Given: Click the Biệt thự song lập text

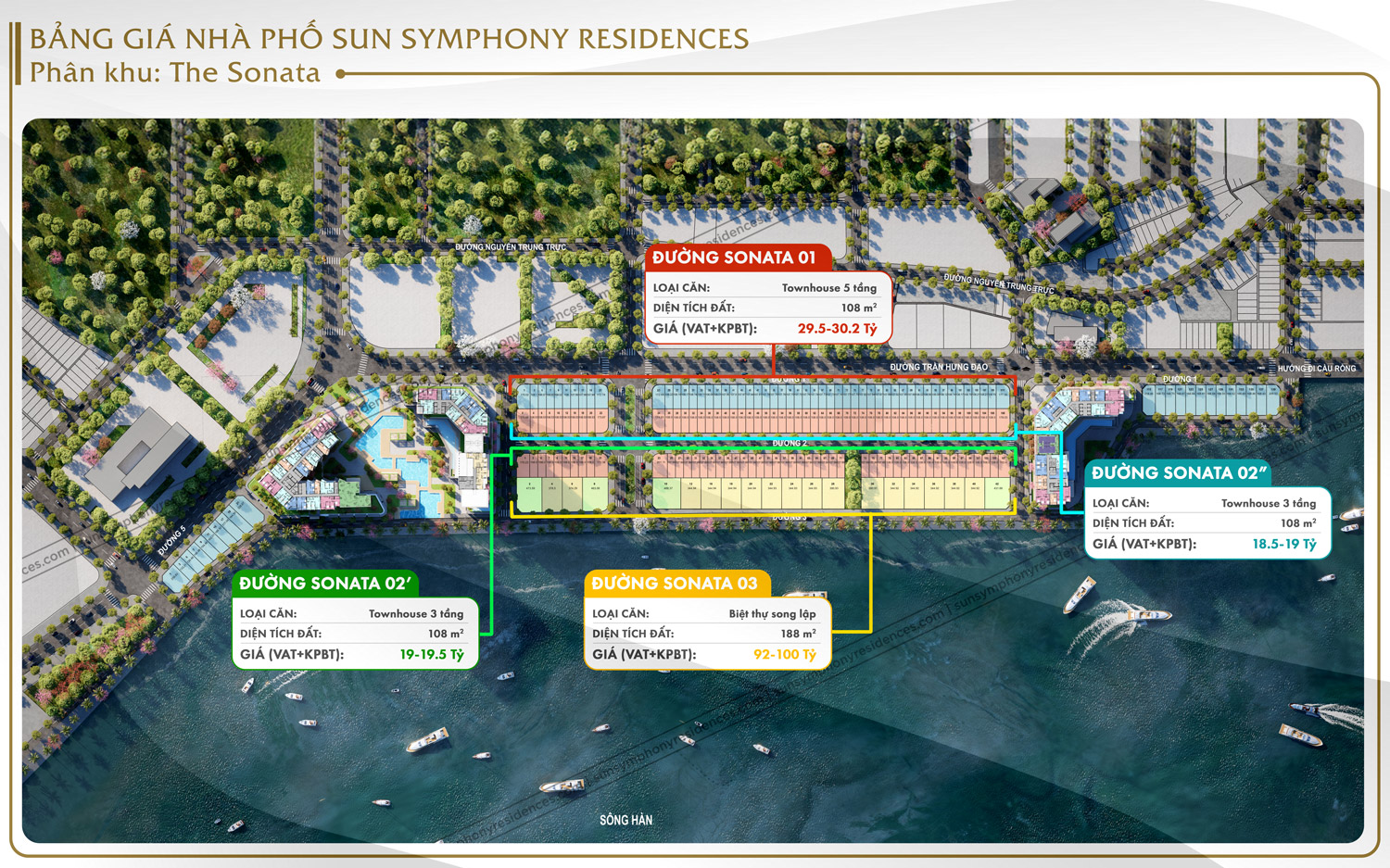Looking at the screenshot, I should click(772, 614).
